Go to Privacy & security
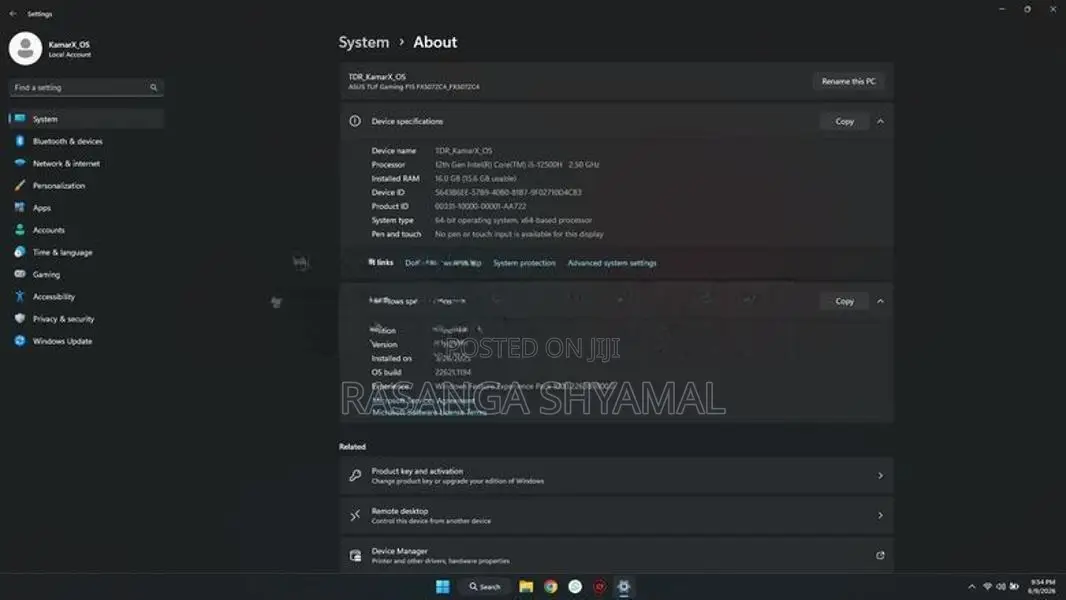 (x=86, y=319)
